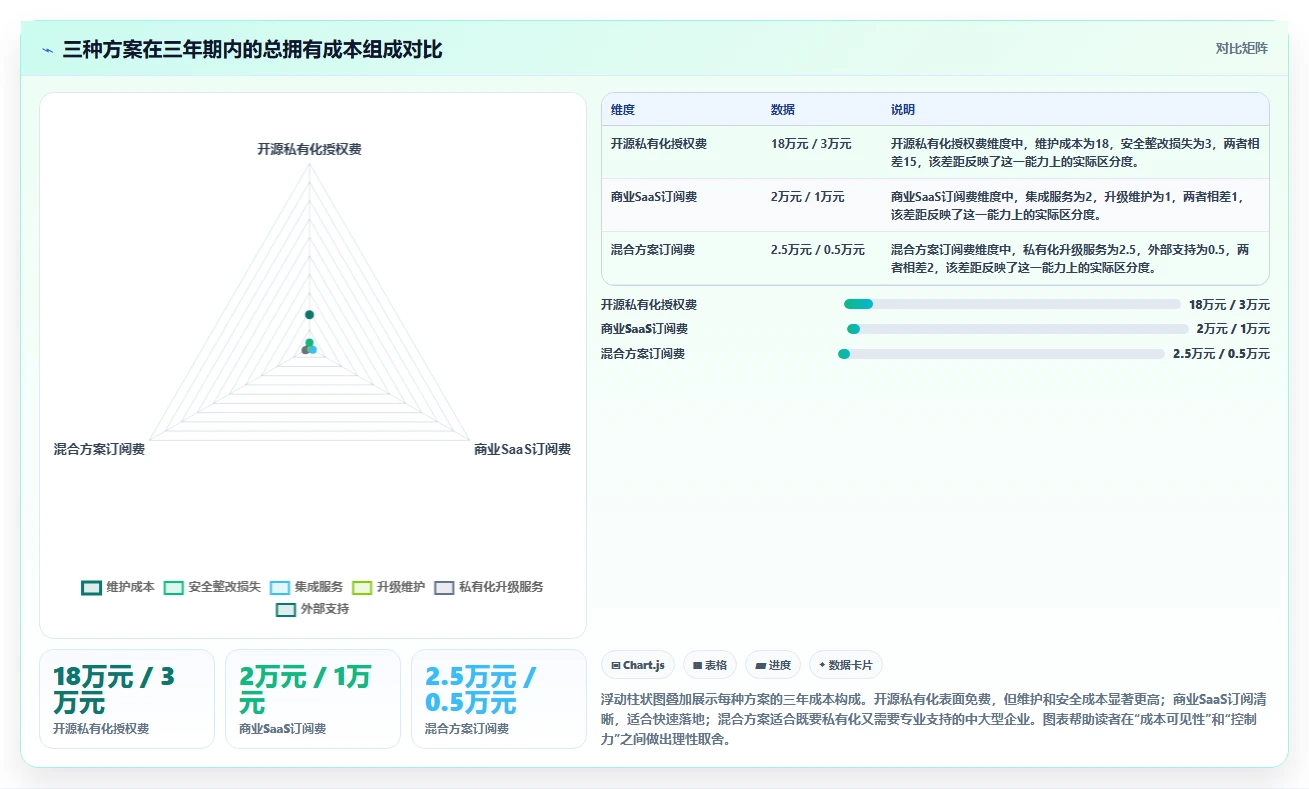Screen dimensions: 1309x789
Task: Select the 维度 table column header
Action: coord(623,110)
